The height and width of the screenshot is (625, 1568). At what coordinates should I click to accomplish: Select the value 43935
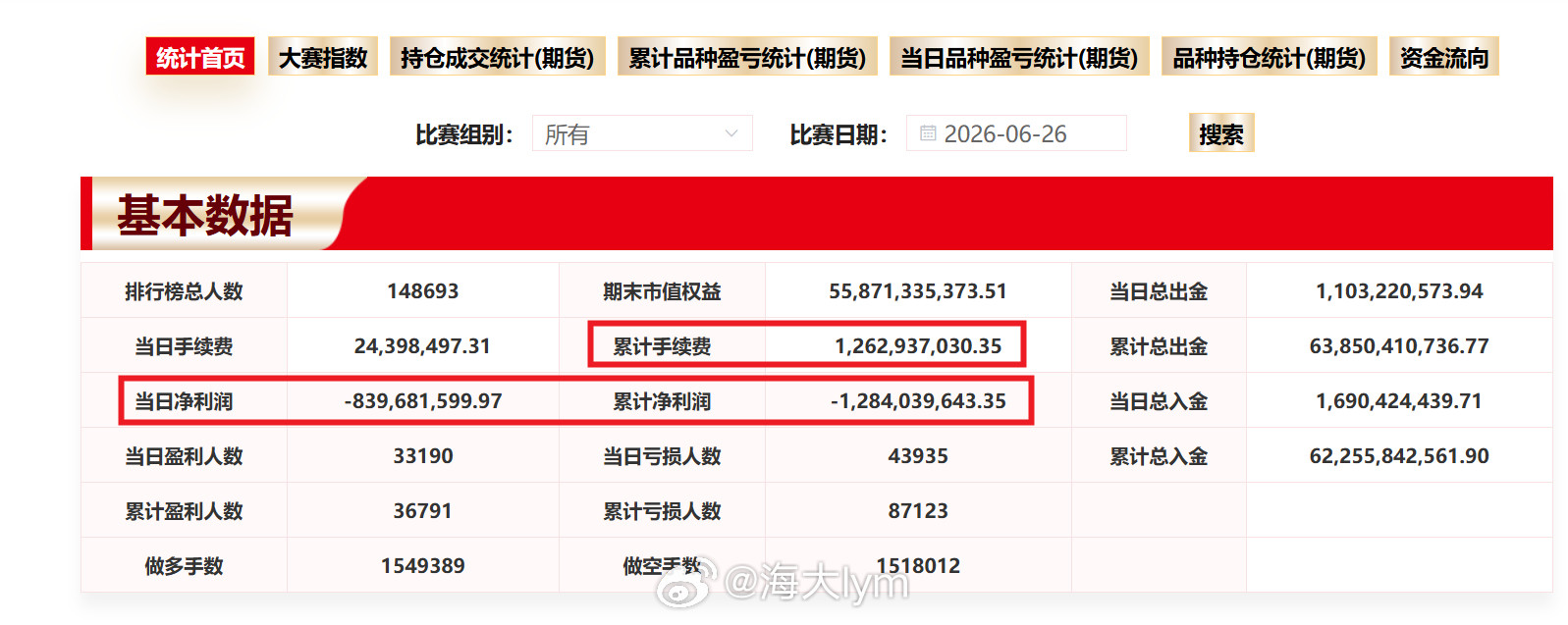pyautogui.click(x=918, y=455)
